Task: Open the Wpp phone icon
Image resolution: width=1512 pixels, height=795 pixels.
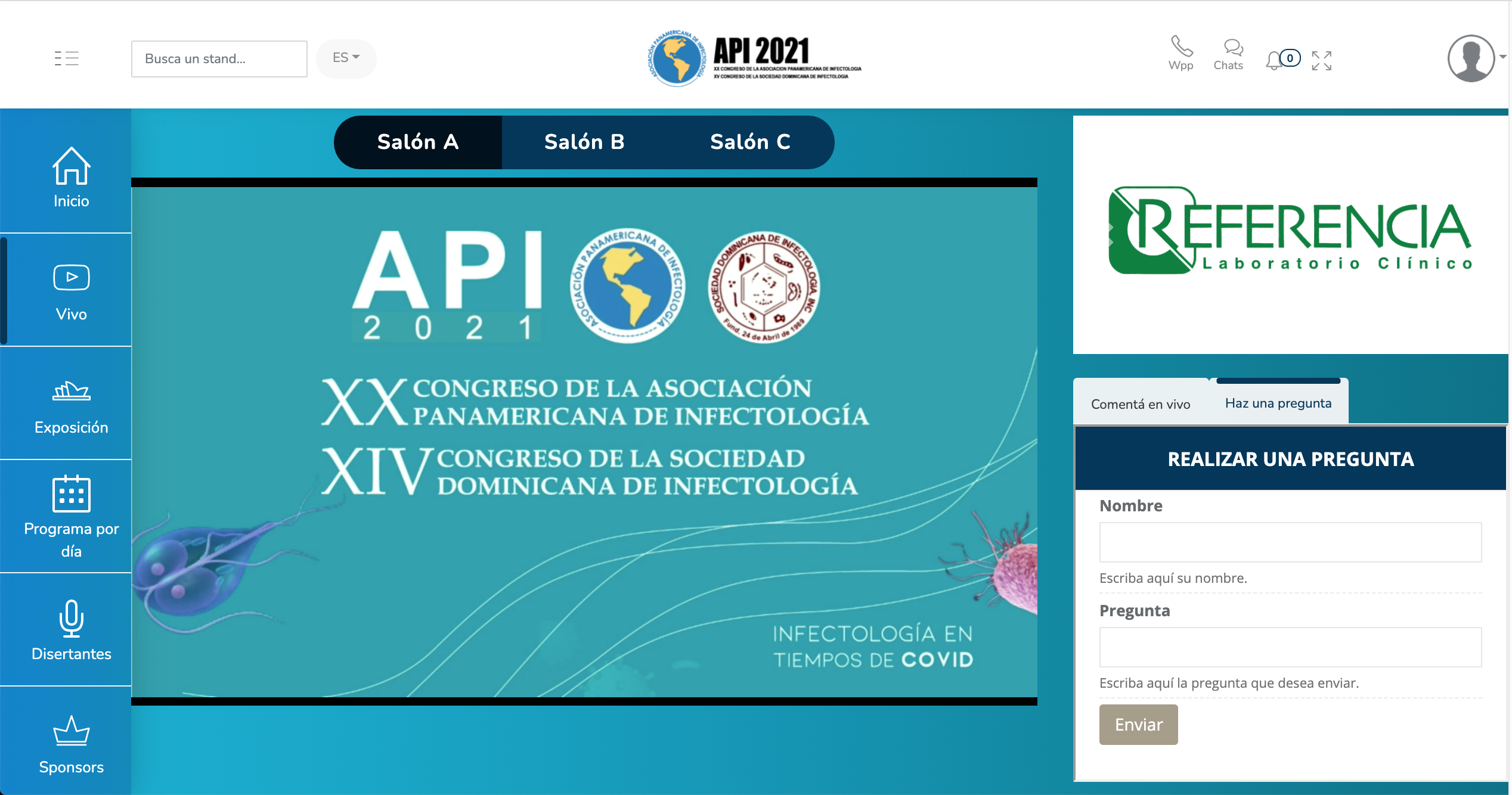Action: tap(1181, 53)
